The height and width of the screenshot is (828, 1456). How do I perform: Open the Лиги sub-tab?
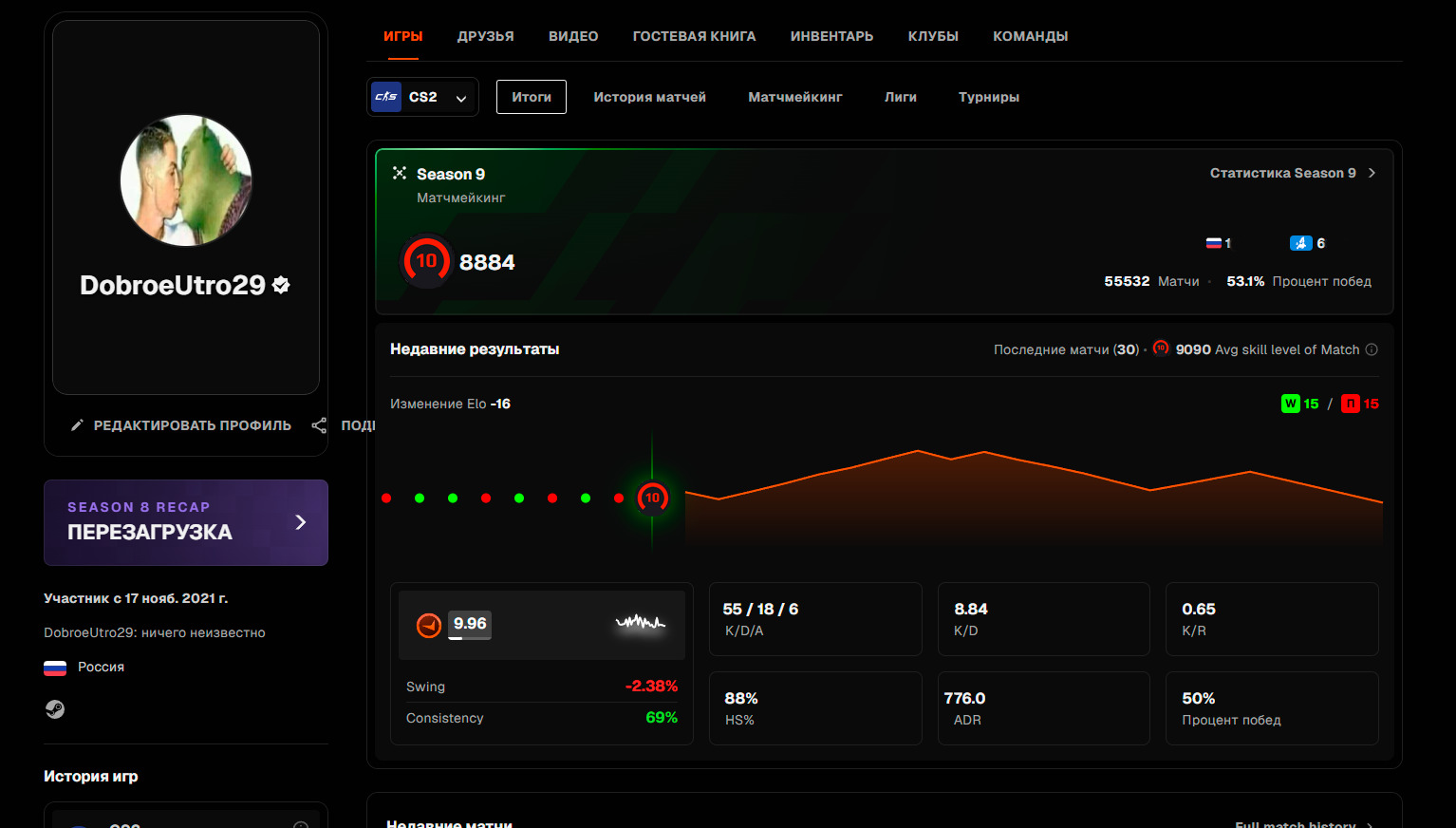901,97
